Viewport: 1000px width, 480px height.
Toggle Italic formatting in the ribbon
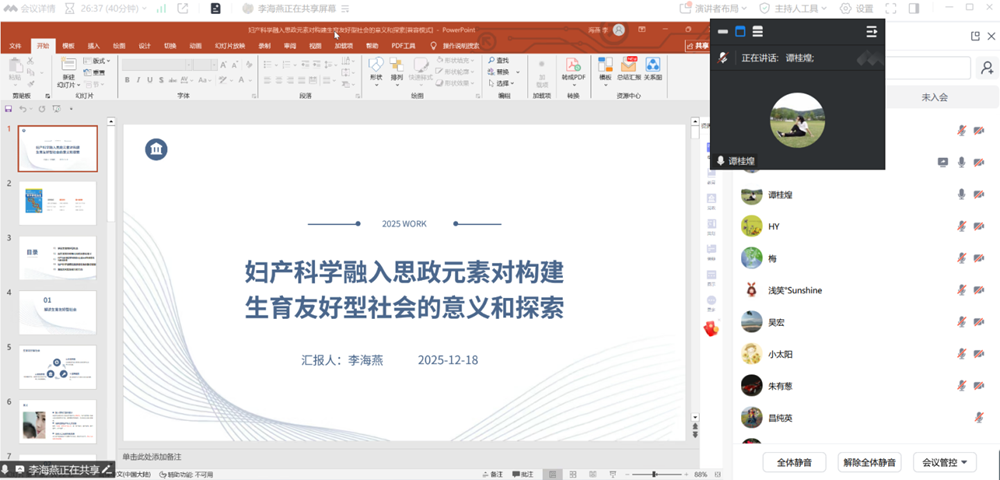138,80
